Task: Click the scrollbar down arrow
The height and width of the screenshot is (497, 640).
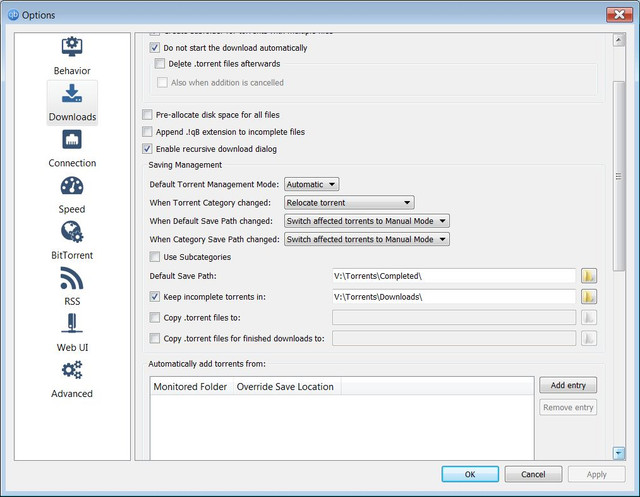Action: click(x=619, y=453)
